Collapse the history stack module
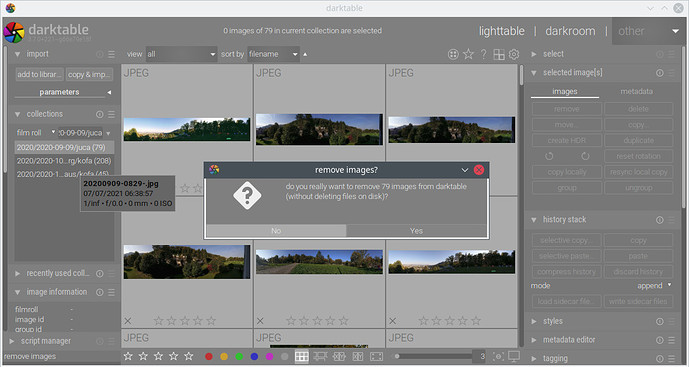 point(534,220)
